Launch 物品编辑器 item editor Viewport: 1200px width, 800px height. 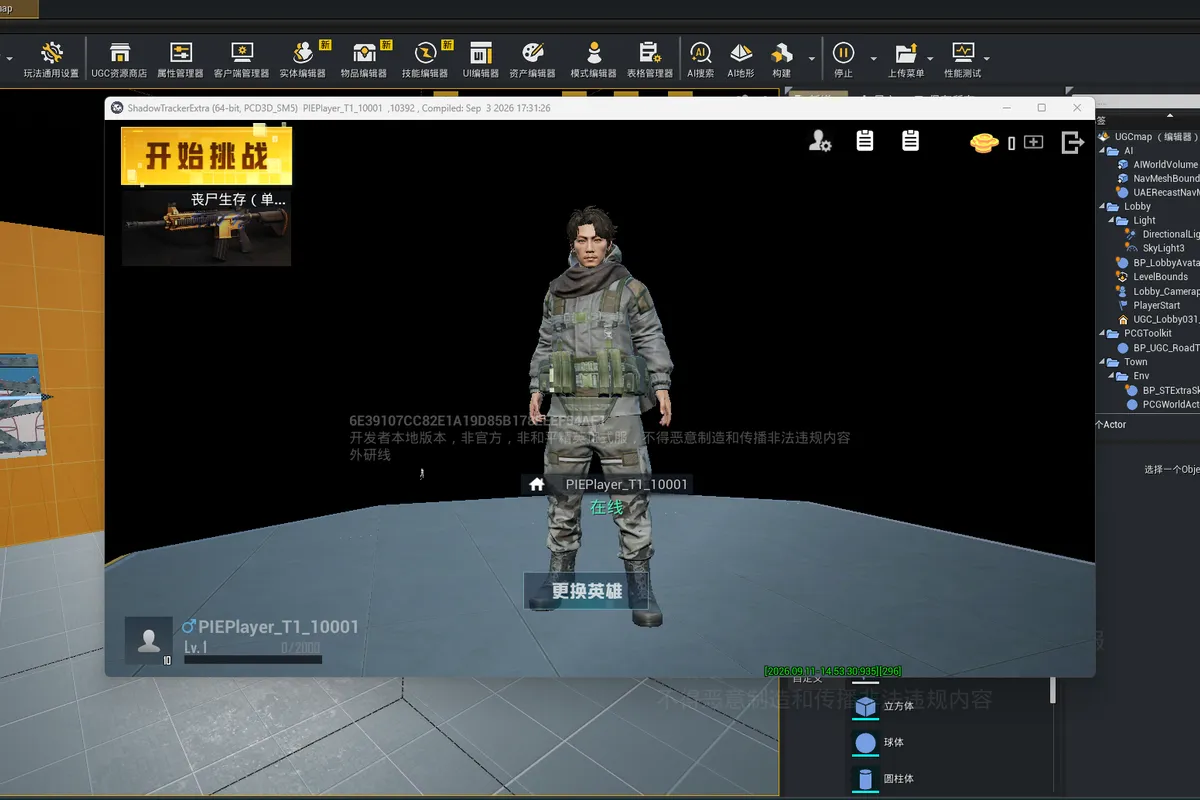tap(364, 60)
